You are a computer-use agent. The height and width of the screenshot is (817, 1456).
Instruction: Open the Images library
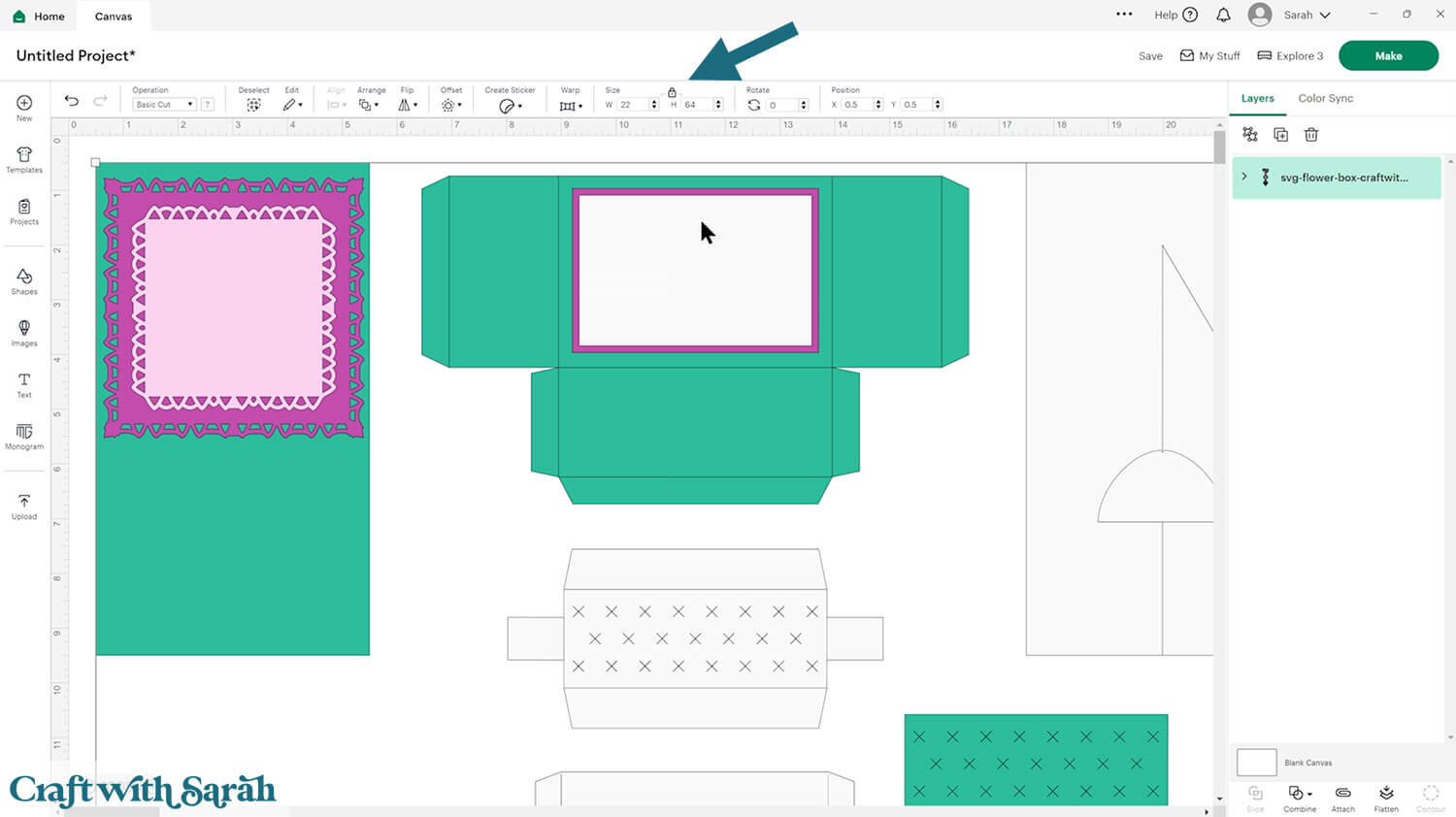coord(24,333)
